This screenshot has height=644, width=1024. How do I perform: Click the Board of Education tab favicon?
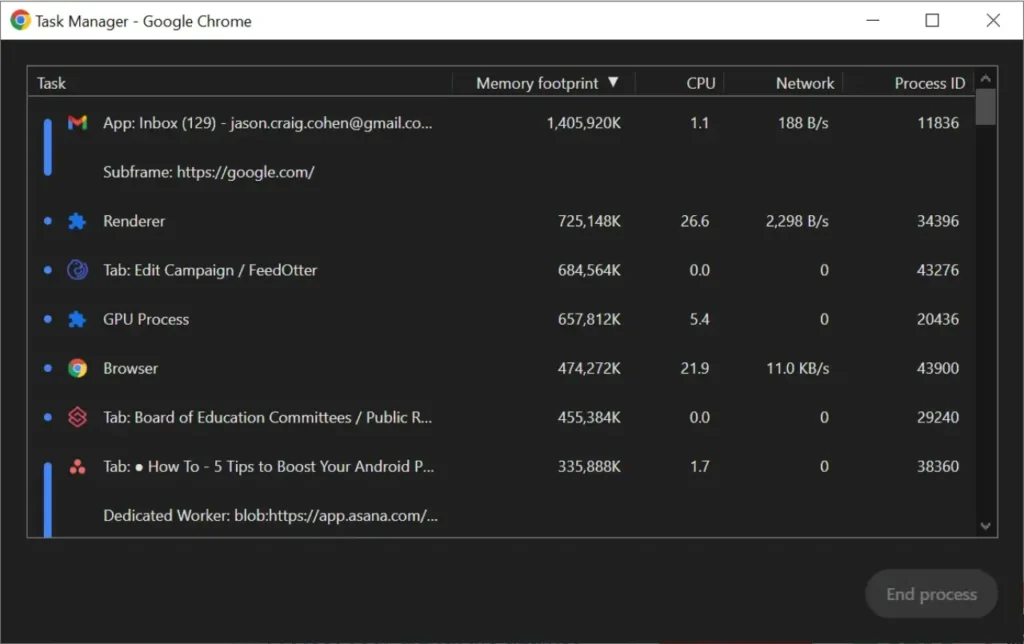78,417
